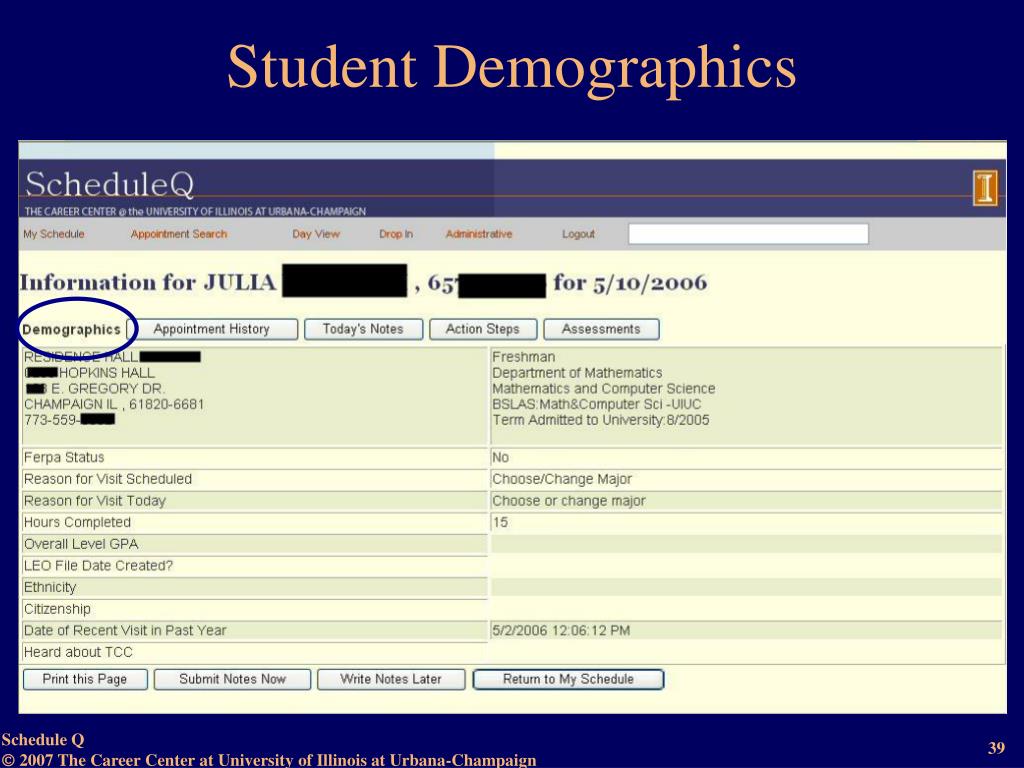The height and width of the screenshot is (768, 1024).
Task: Select the Demographics tab
Action: (x=71, y=329)
